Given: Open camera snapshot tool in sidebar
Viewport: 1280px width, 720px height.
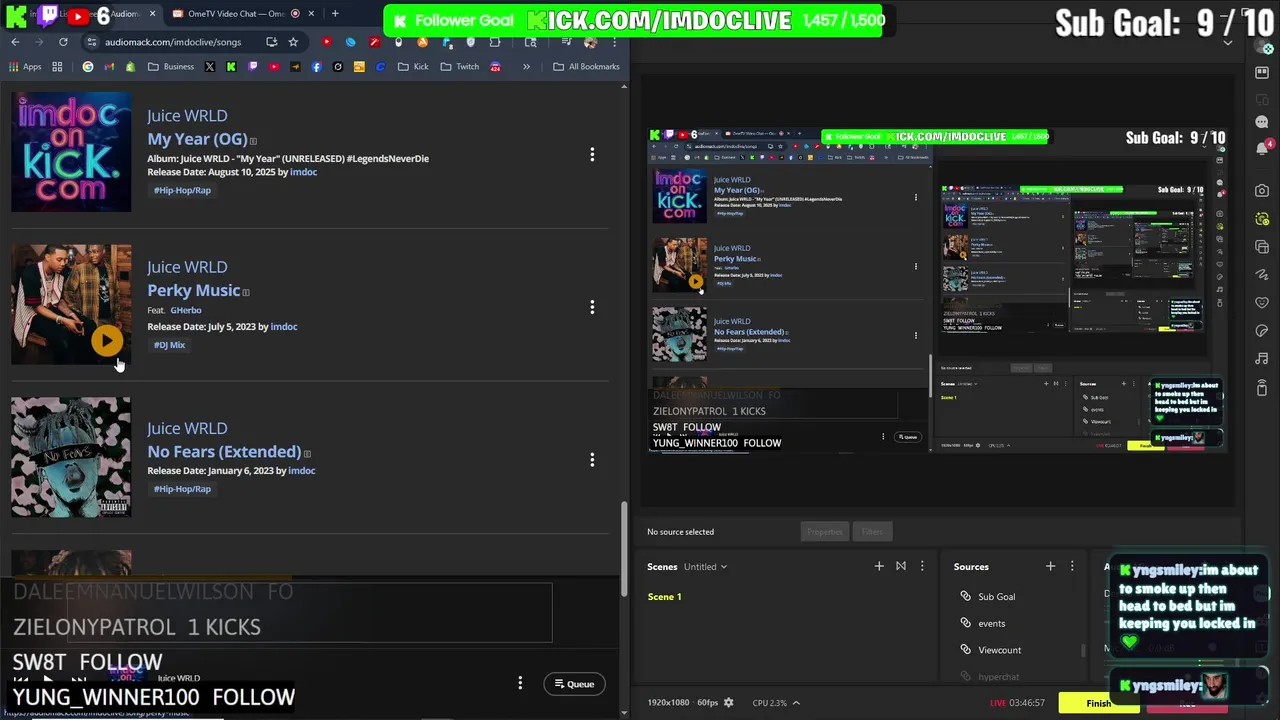Looking at the screenshot, I should [1262, 190].
